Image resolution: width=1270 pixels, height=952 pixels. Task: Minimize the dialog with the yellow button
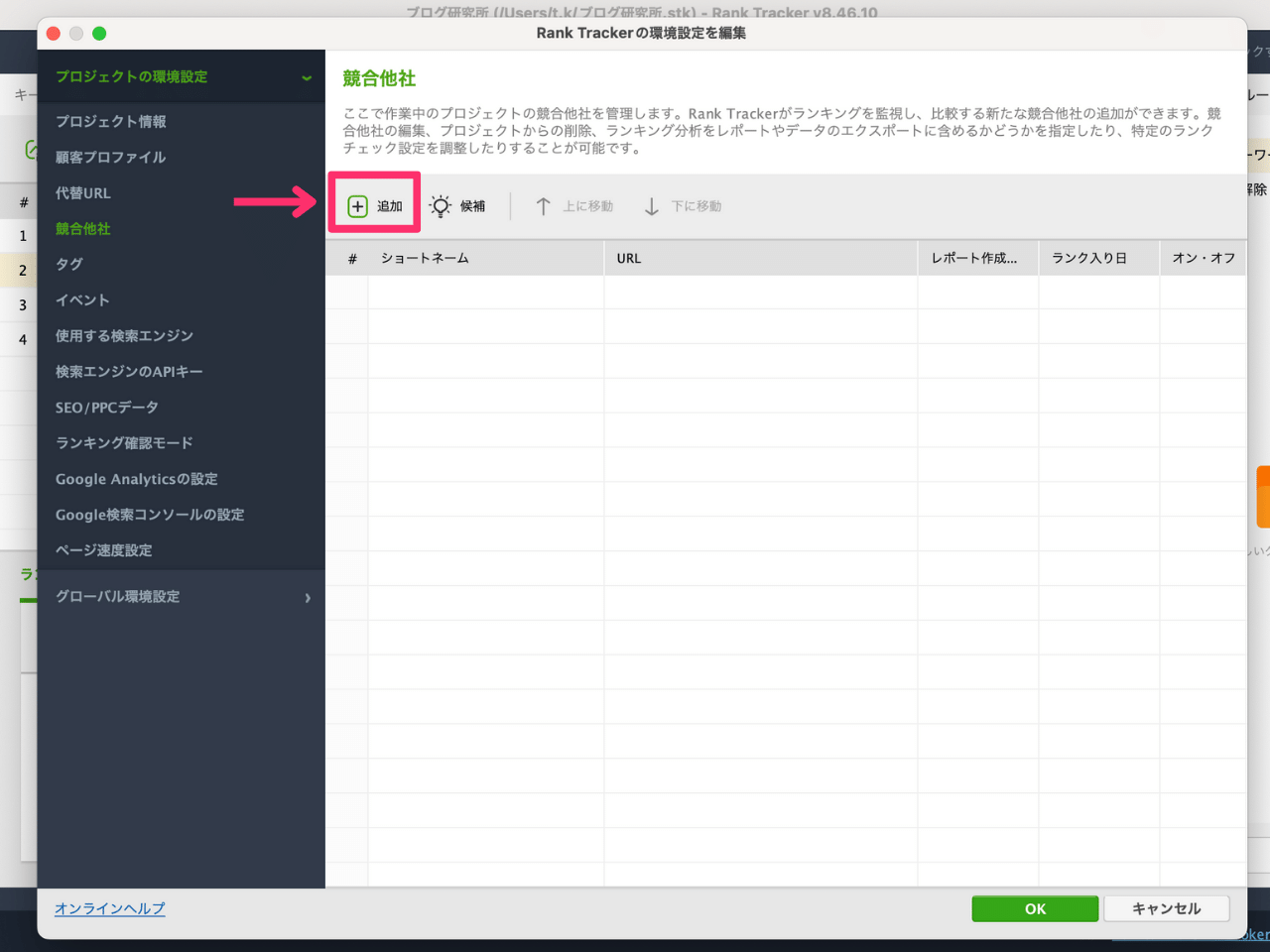(76, 33)
